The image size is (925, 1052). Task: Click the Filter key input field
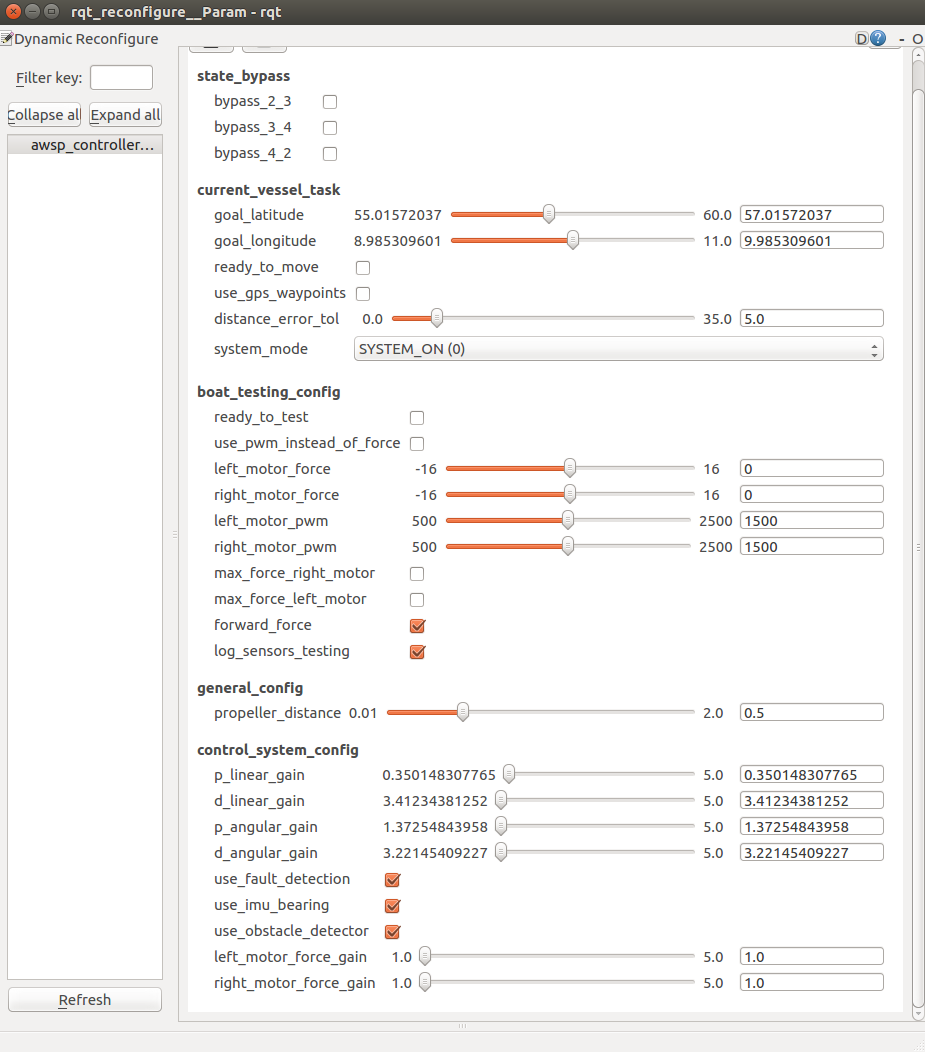121,78
